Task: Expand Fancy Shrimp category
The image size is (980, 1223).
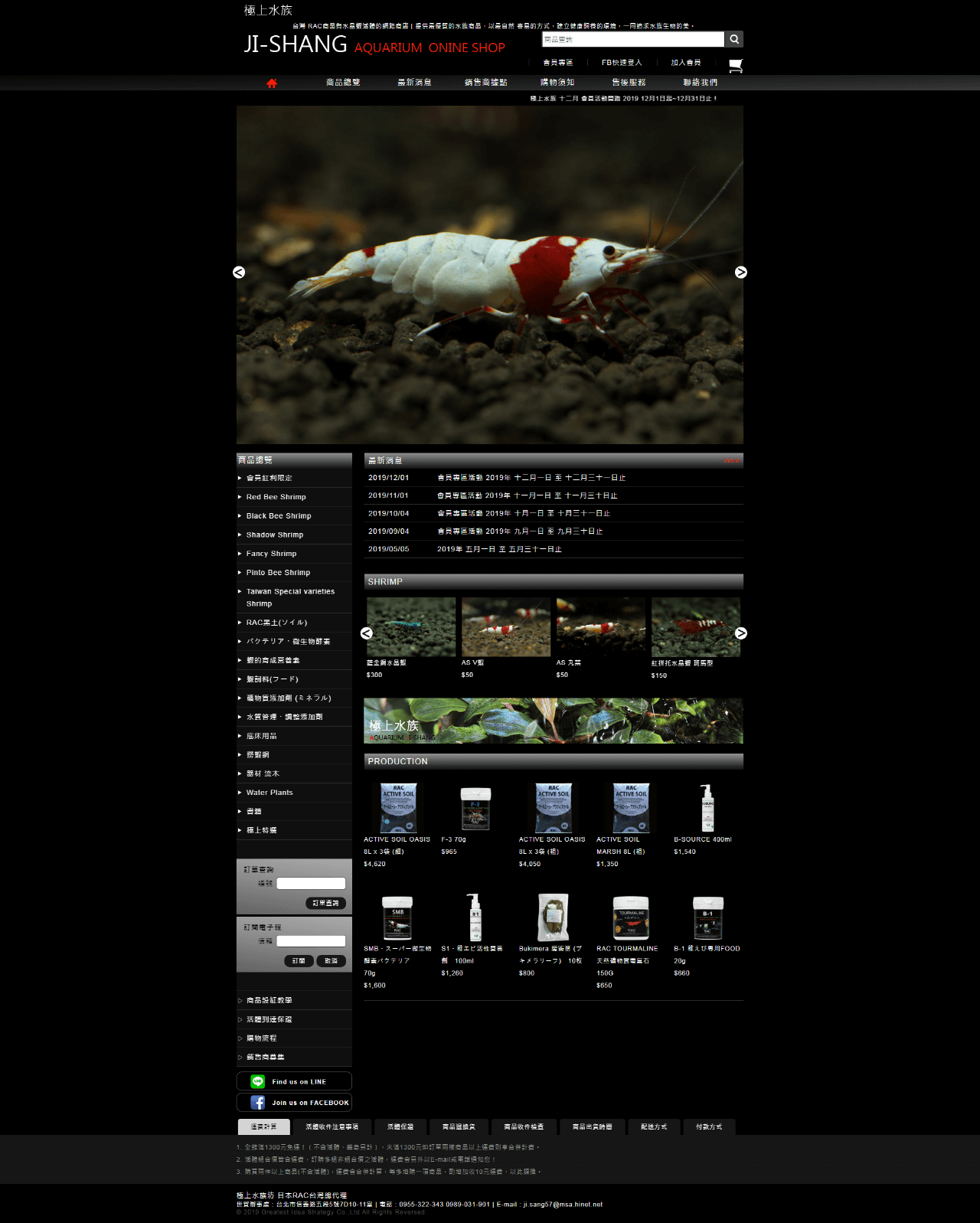Action: pos(271,554)
